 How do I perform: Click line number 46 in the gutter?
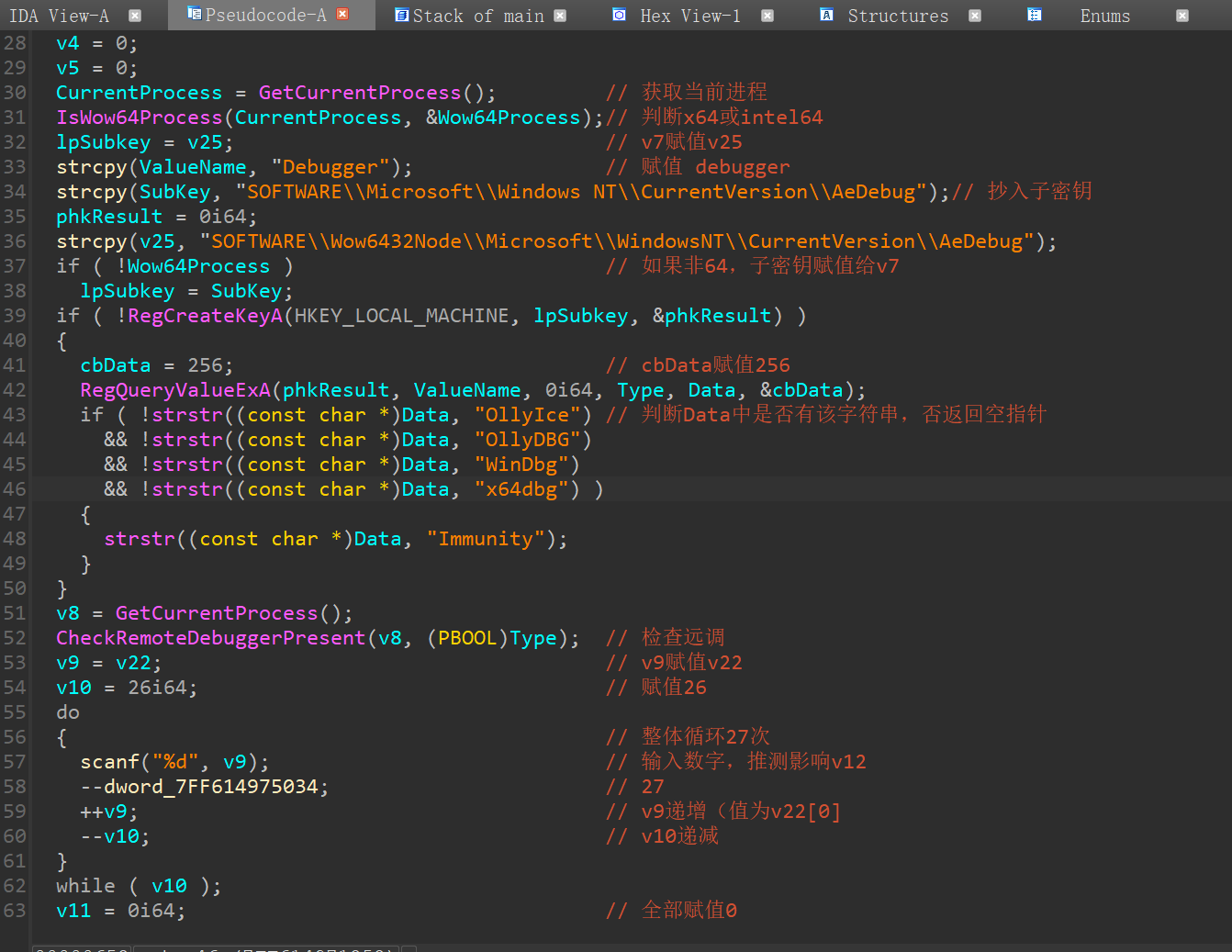point(15,489)
